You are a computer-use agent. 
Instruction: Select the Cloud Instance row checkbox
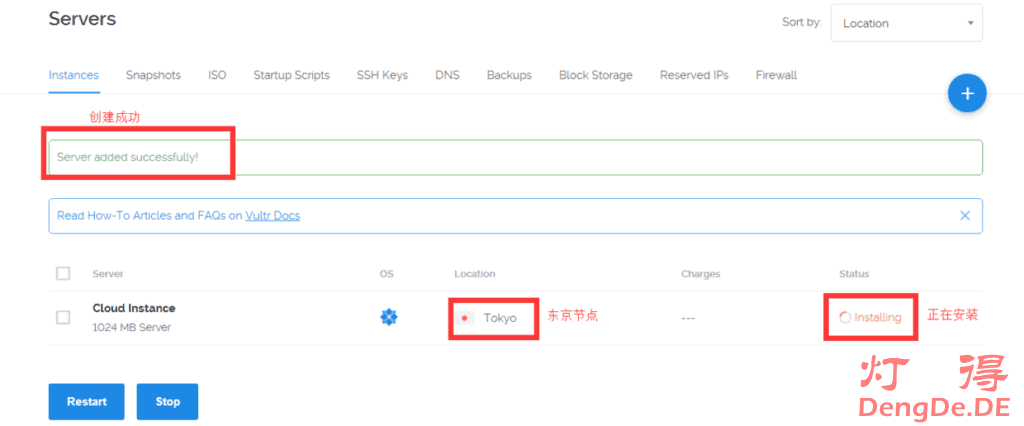coord(63,317)
